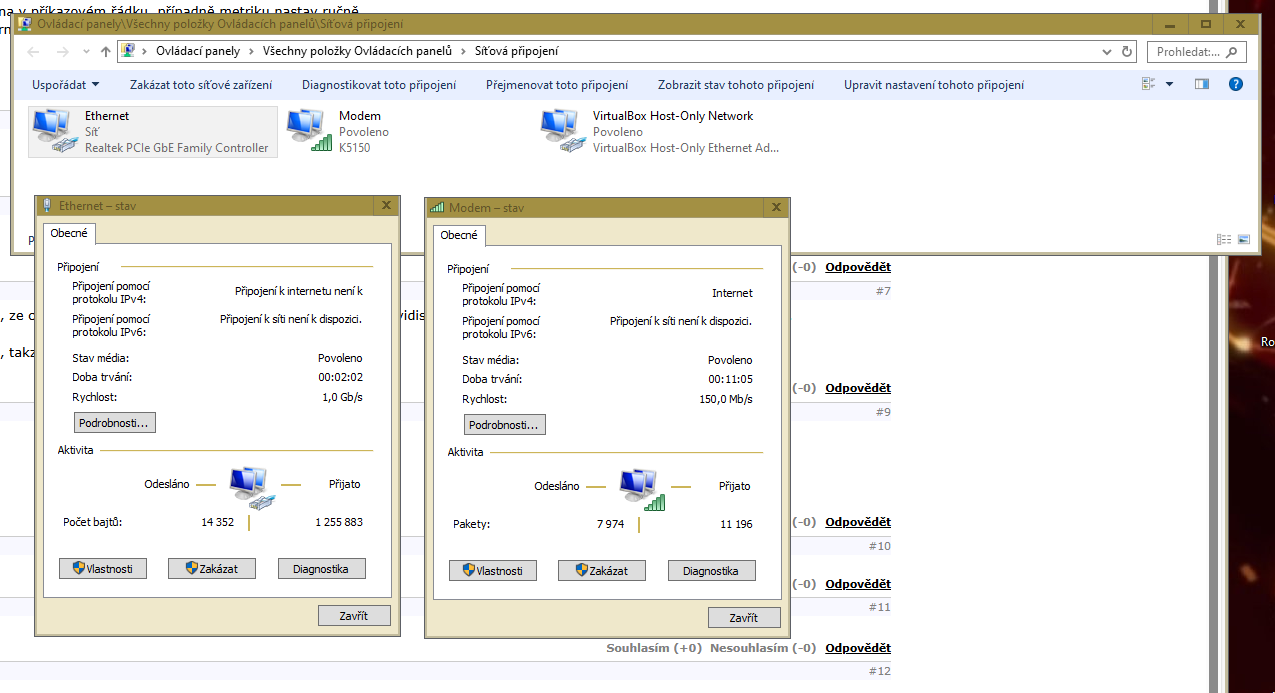Open Podrobnosti in Modem status dialog
The width and height of the screenshot is (1275, 693).
pyautogui.click(x=504, y=425)
